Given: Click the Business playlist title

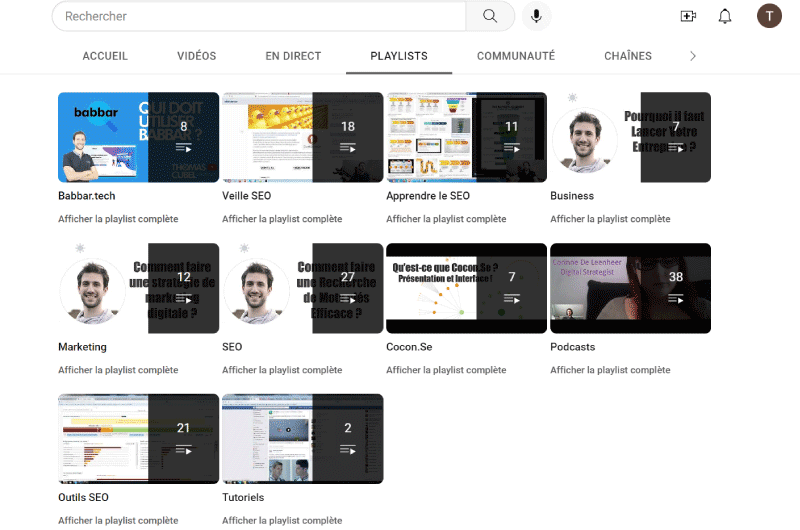Looking at the screenshot, I should click(x=572, y=196).
